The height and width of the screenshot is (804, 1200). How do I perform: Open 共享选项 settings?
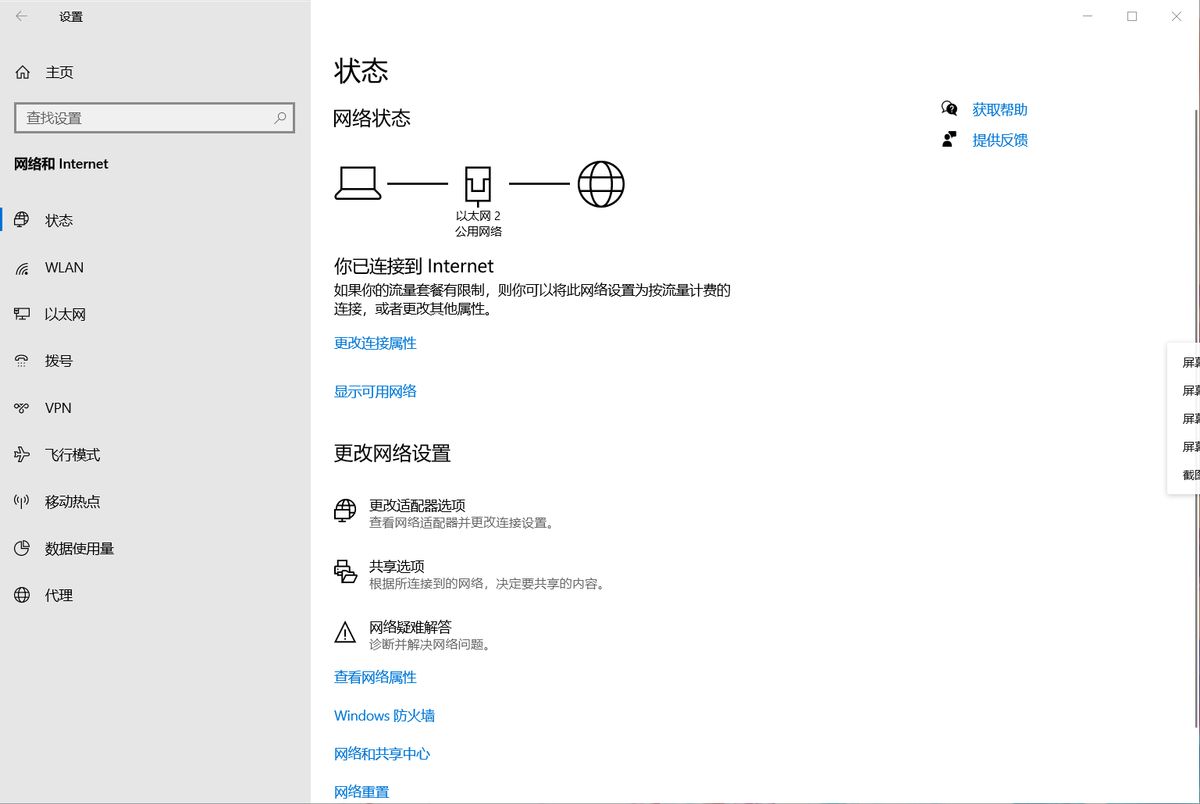(397, 566)
